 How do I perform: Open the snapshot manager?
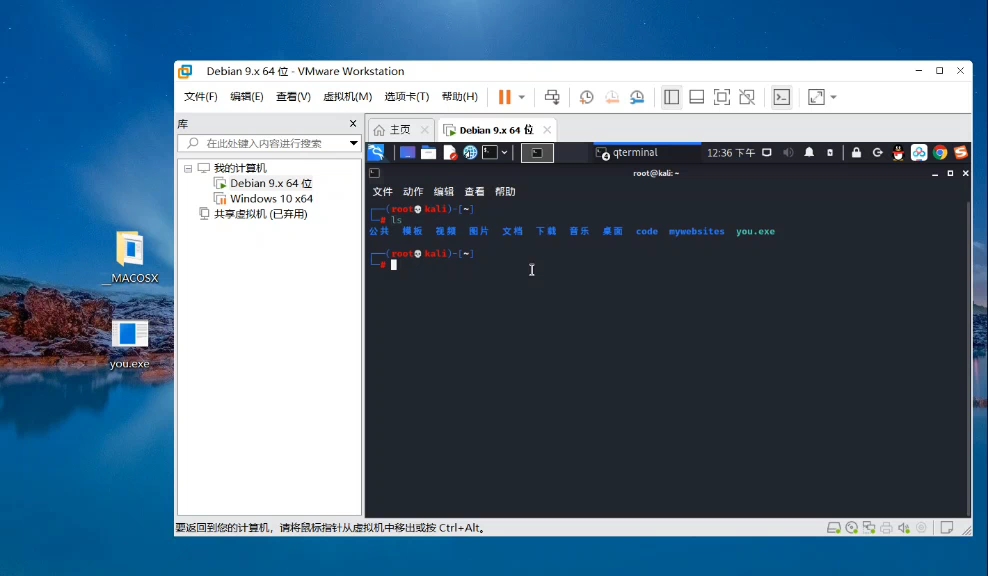[x=637, y=97]
